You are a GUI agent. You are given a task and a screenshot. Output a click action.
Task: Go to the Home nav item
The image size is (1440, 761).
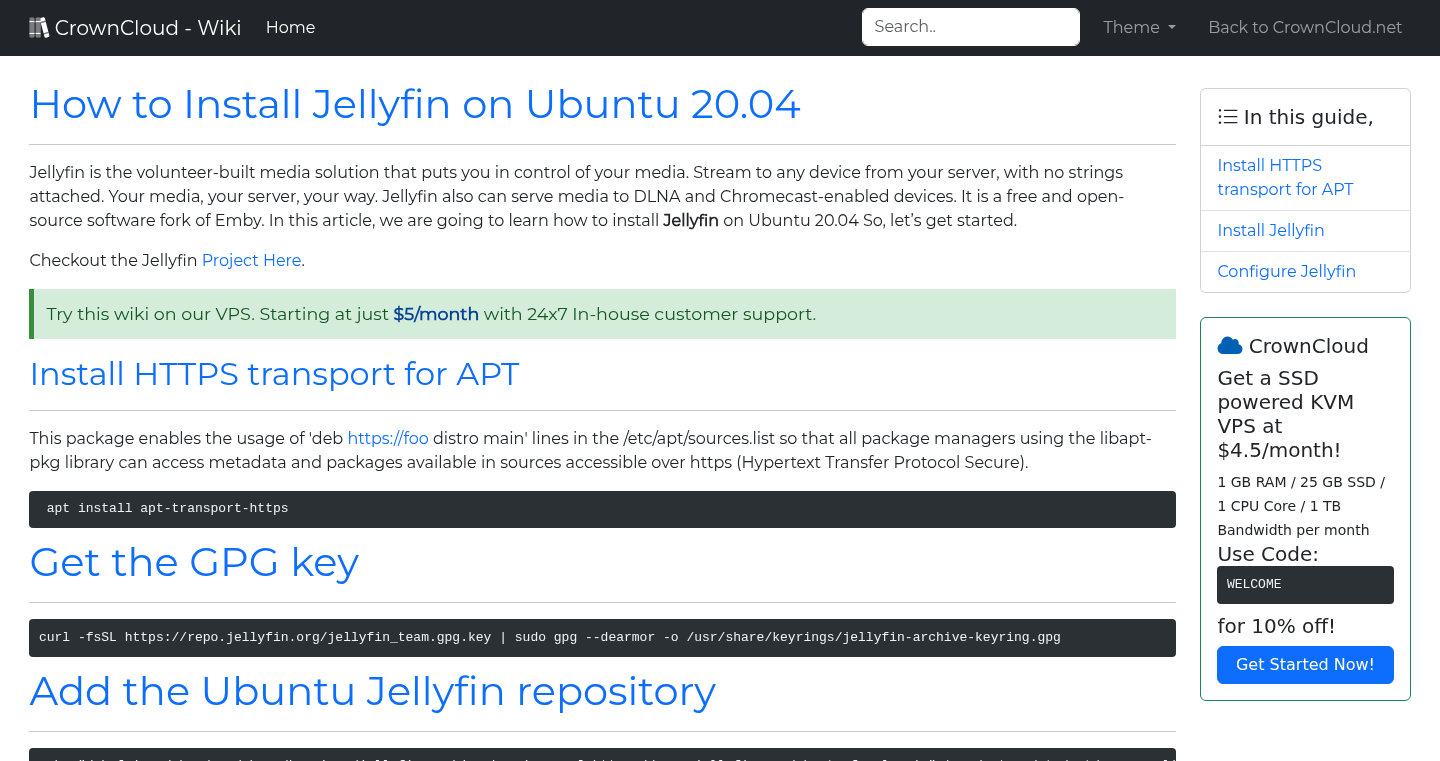point(291,28)
